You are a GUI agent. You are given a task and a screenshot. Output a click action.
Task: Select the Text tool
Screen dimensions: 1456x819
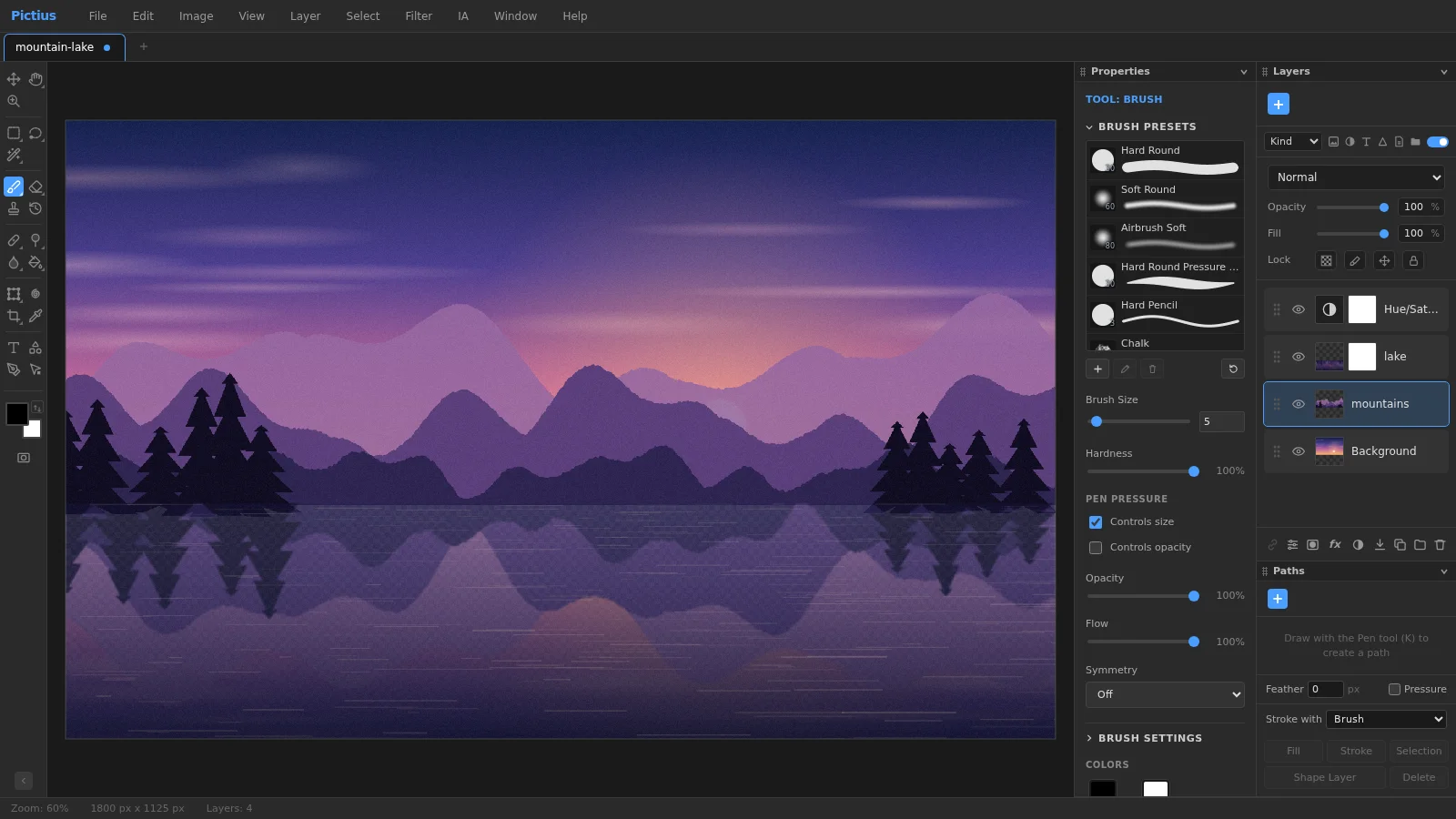coord(14,348)
